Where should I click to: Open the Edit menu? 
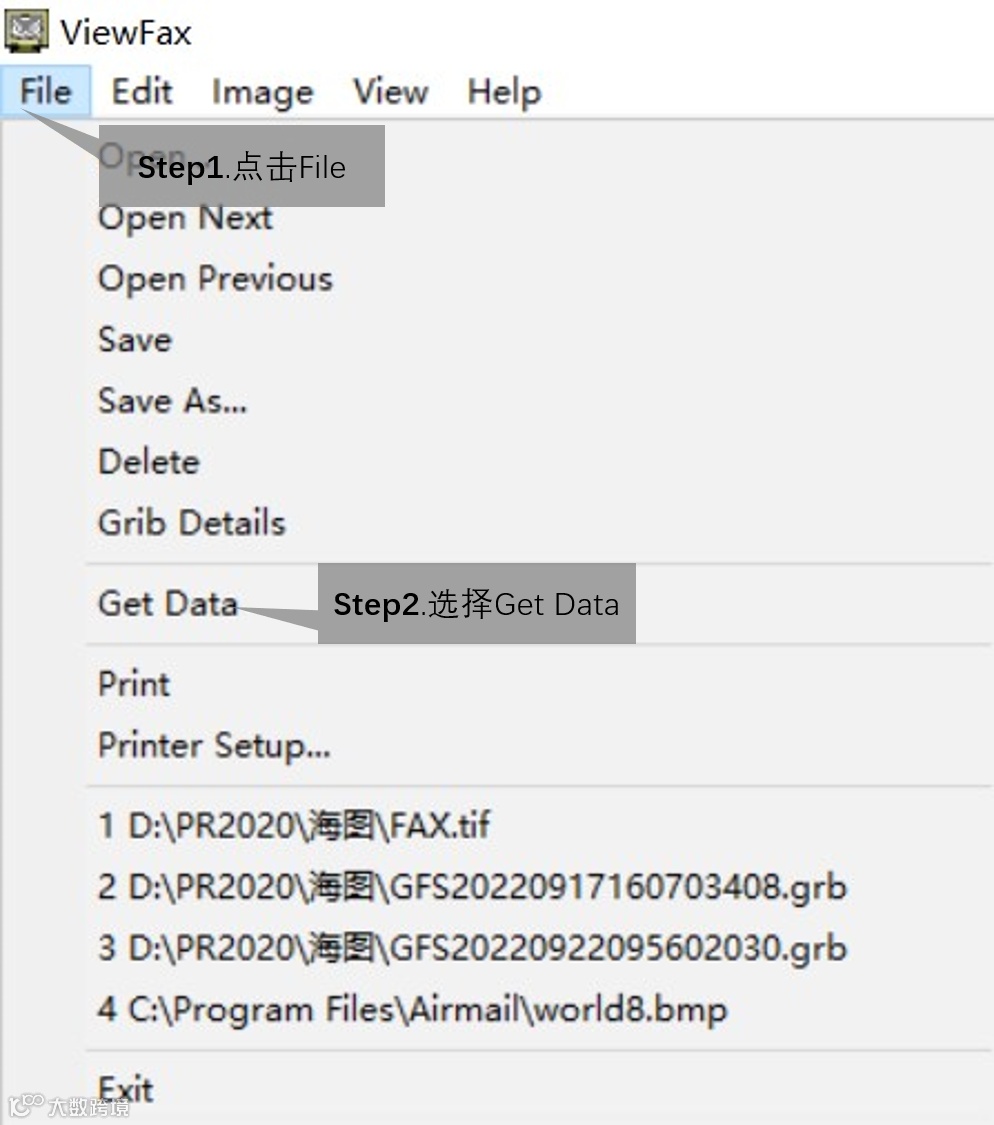click(142, 91)
